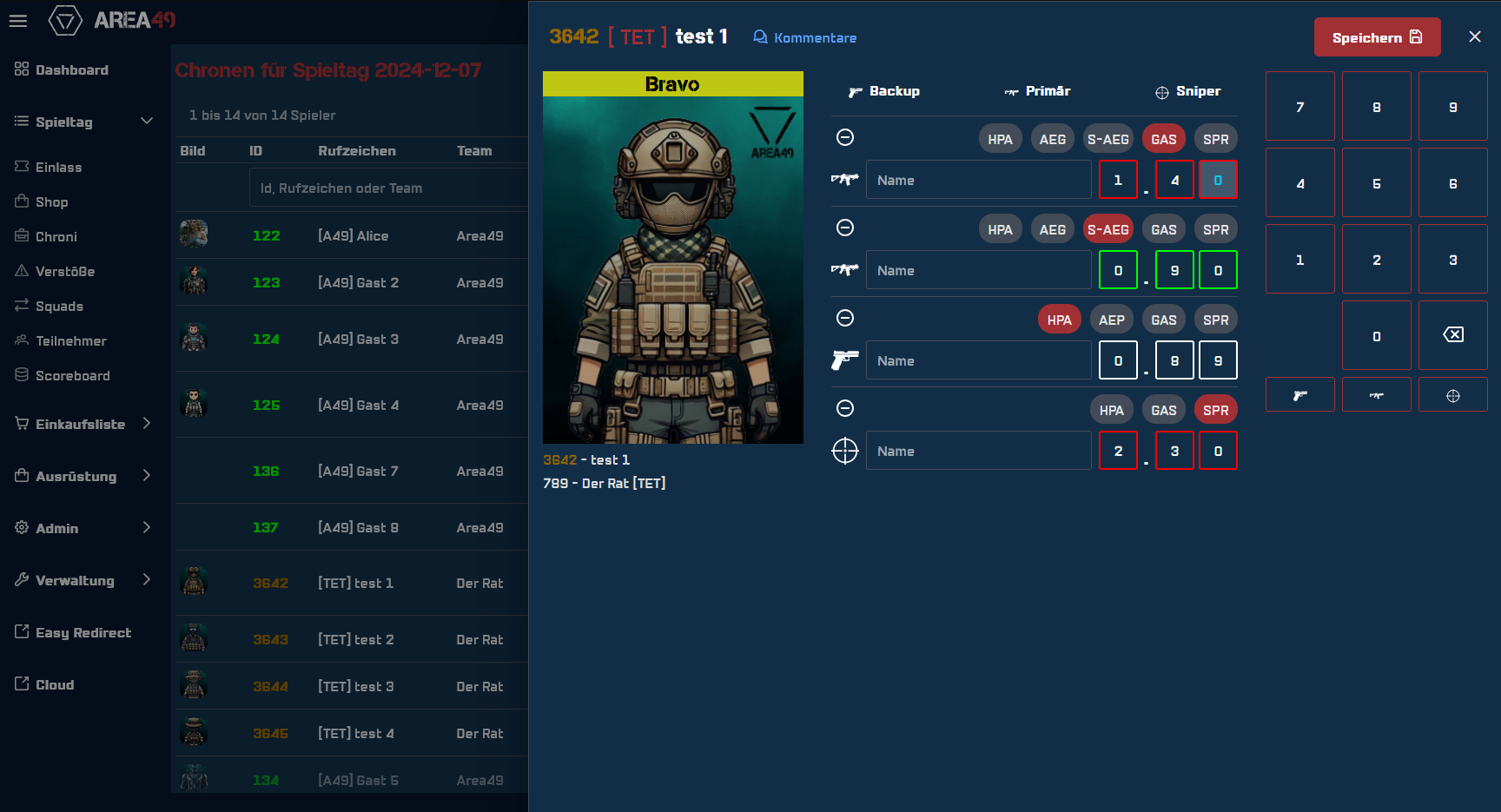The image size is (1501, 812).
Task: Select player 3644 [TET] test 3 row
Action: click(x=350, y=686)
